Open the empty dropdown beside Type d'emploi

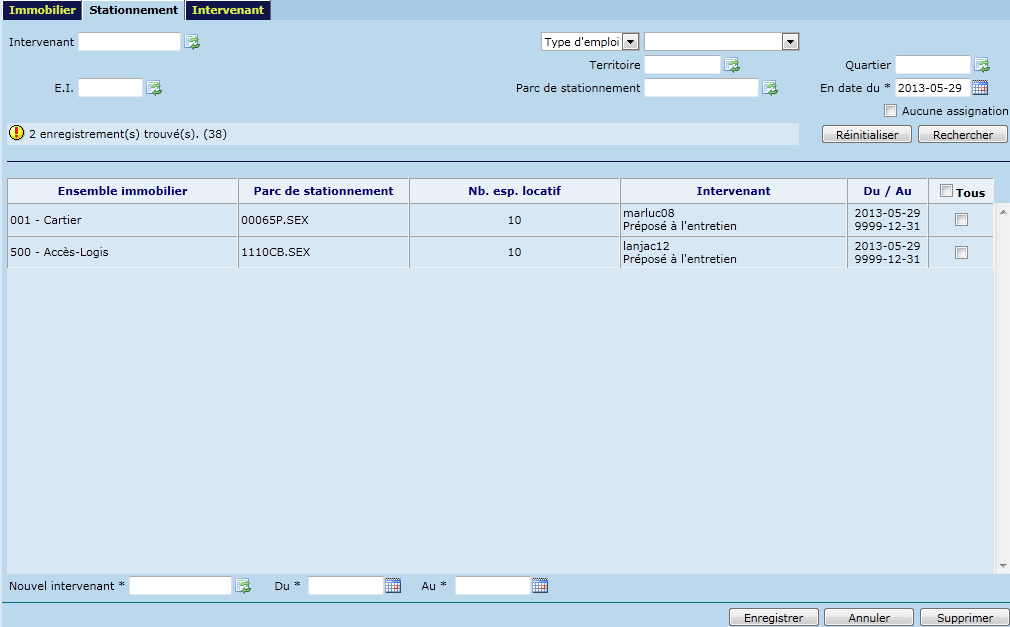790,42
